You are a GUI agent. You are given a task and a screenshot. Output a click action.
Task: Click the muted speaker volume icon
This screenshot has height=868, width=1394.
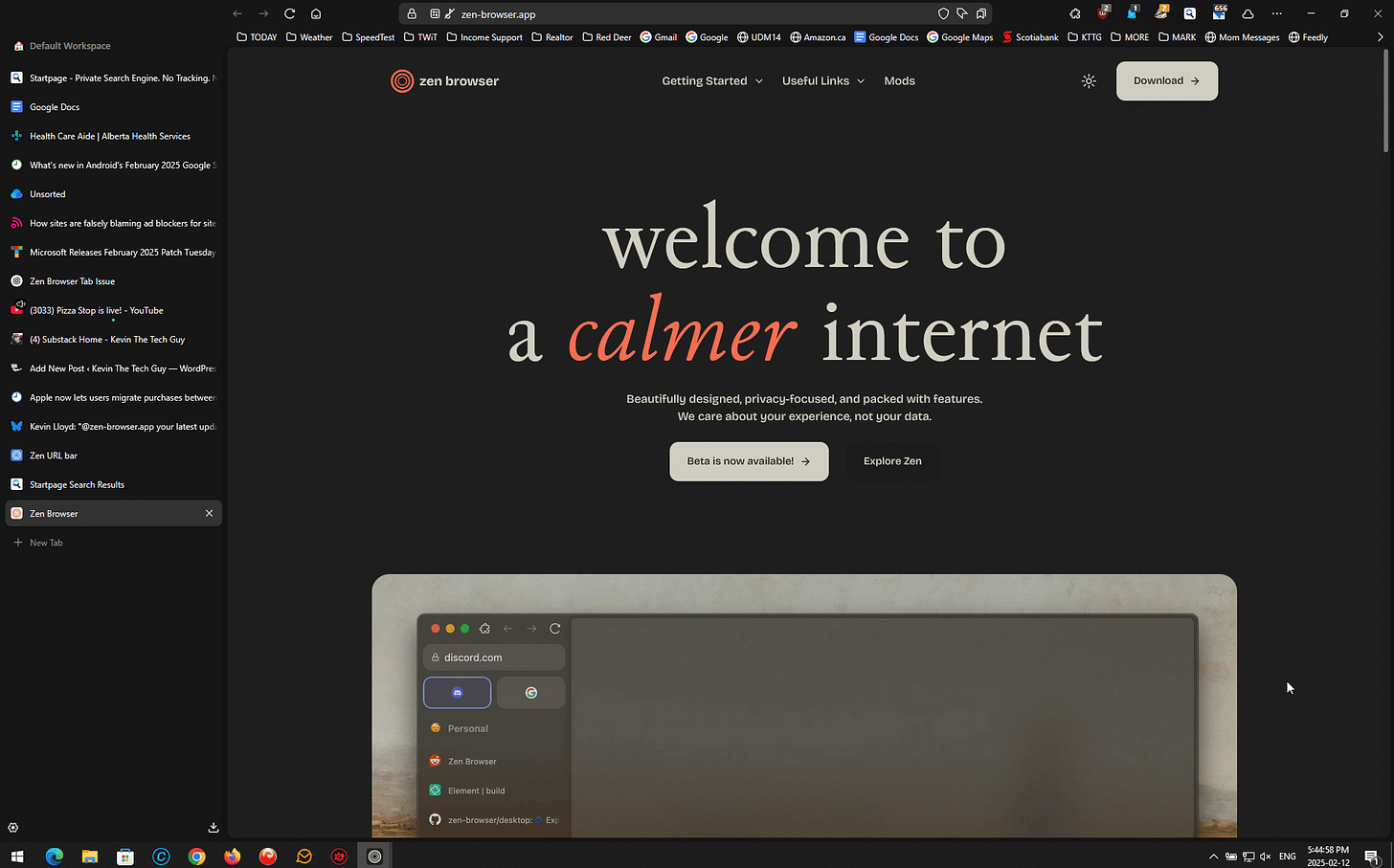(x=1266, y=857)
